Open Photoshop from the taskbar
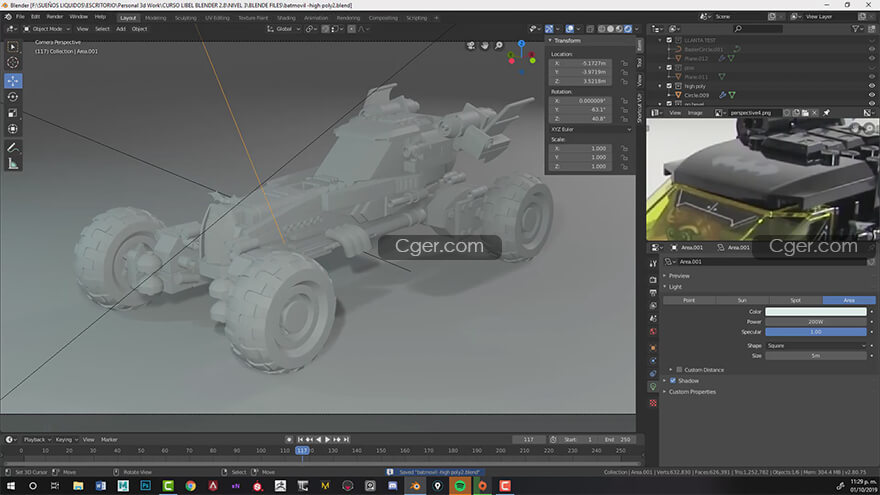This screenshot has height=495, width=880. [145, 485]
